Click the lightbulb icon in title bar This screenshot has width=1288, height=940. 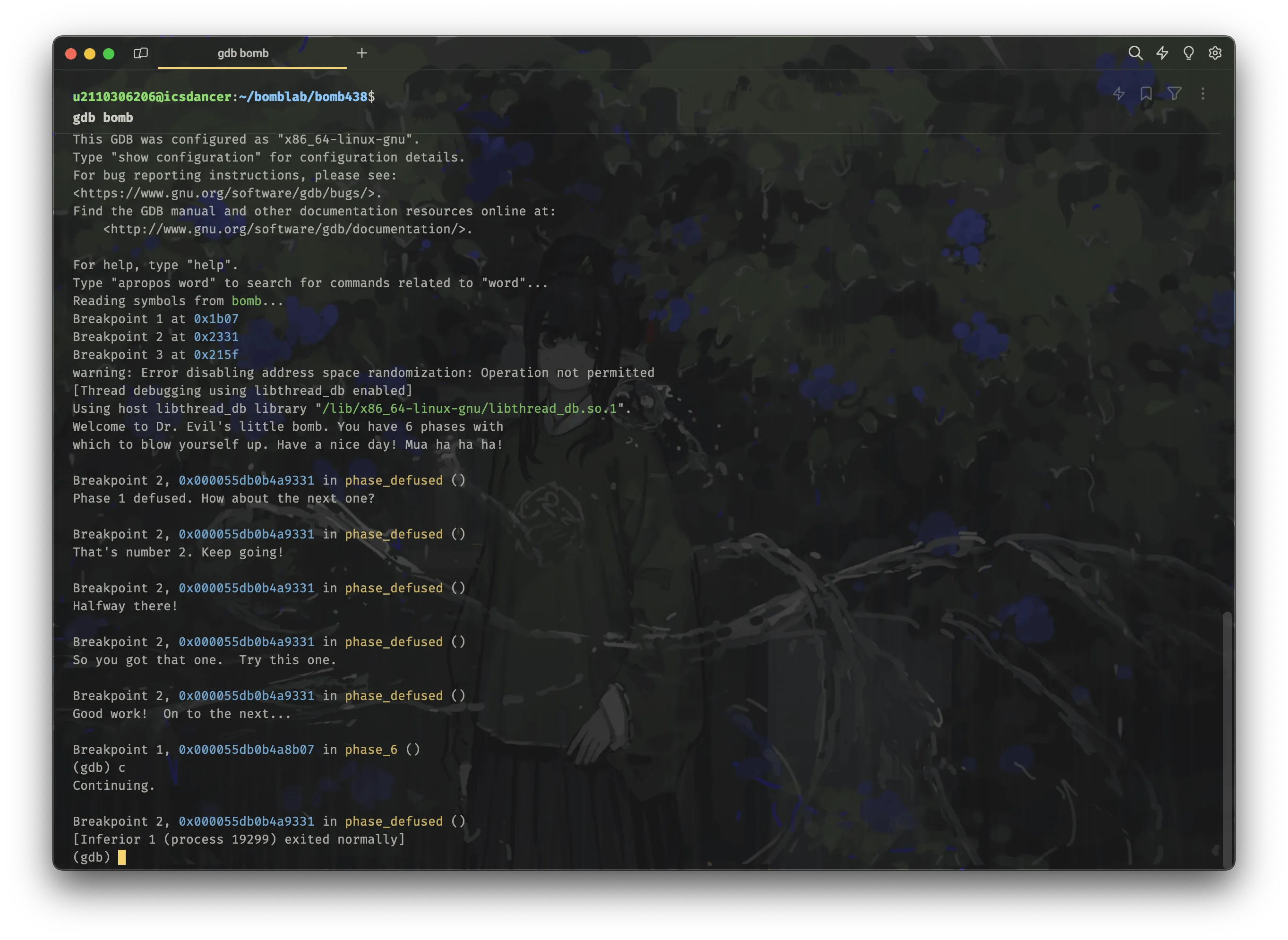pyautogui.click(x=1188, y=53)
